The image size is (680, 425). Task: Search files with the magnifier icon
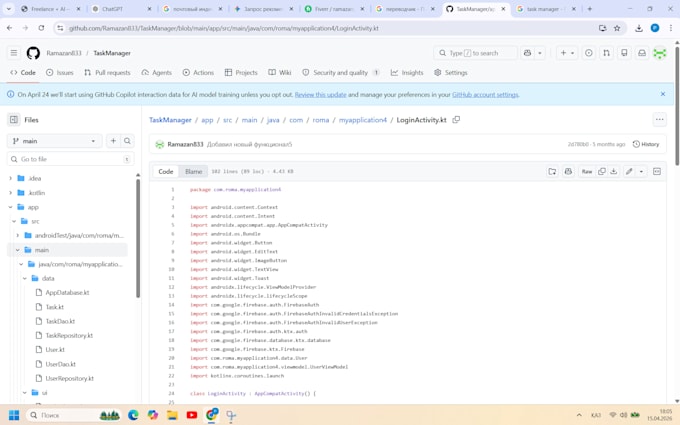pos(127,141)
